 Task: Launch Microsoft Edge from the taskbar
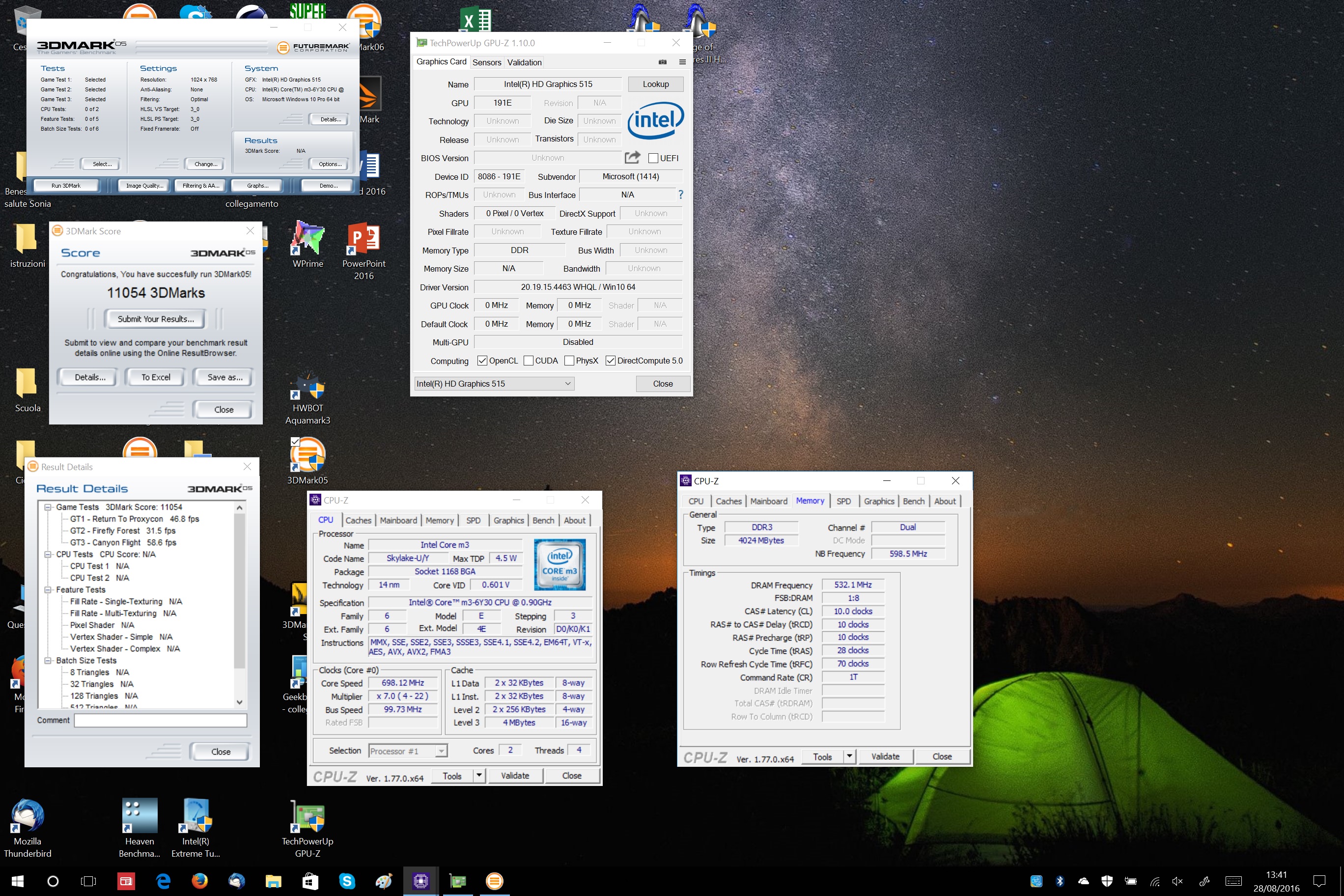[164, 881]
